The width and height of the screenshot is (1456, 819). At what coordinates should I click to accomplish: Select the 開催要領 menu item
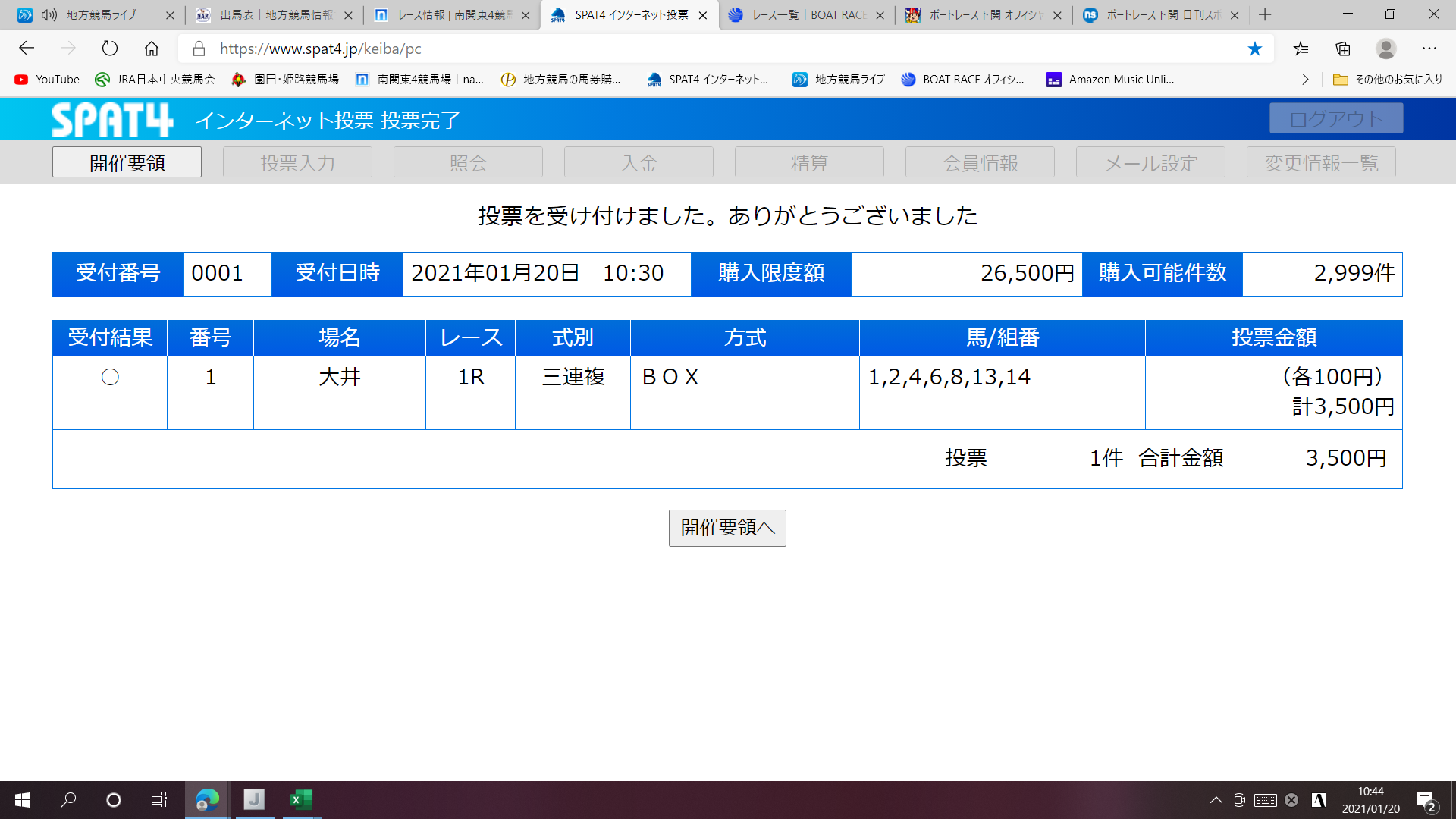point(127,162)
